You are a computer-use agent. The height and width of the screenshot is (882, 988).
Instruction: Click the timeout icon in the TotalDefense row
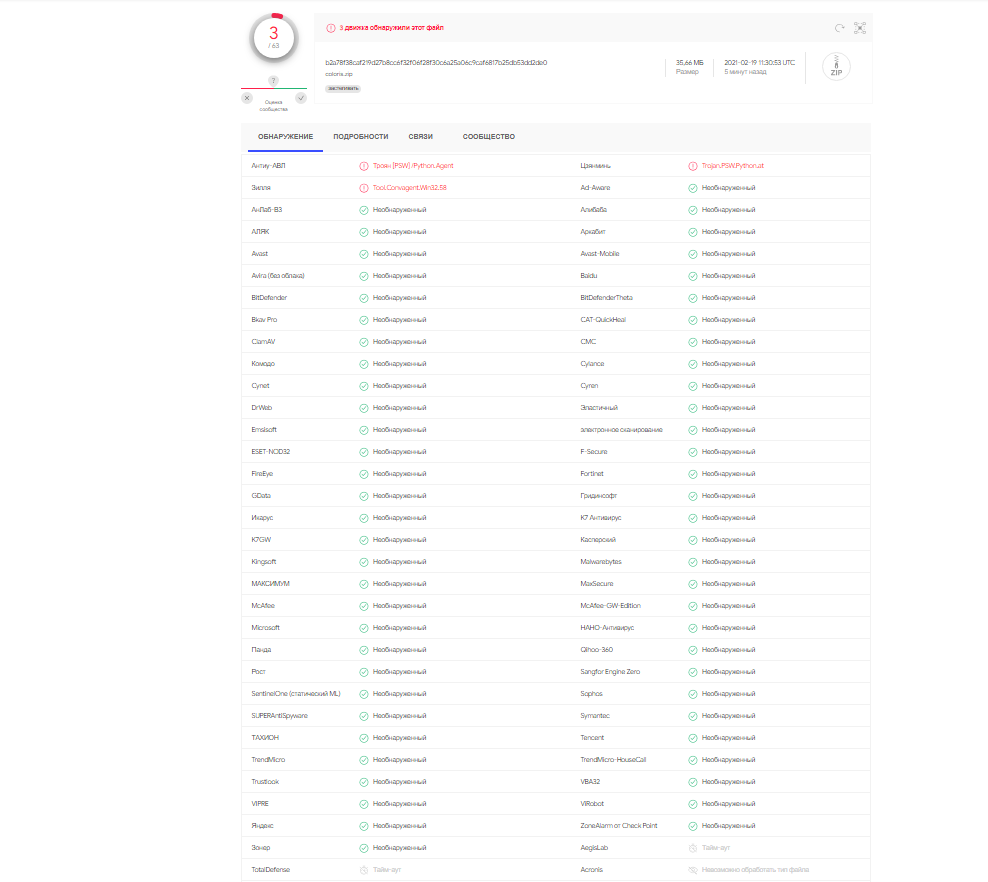click(364, 870)
